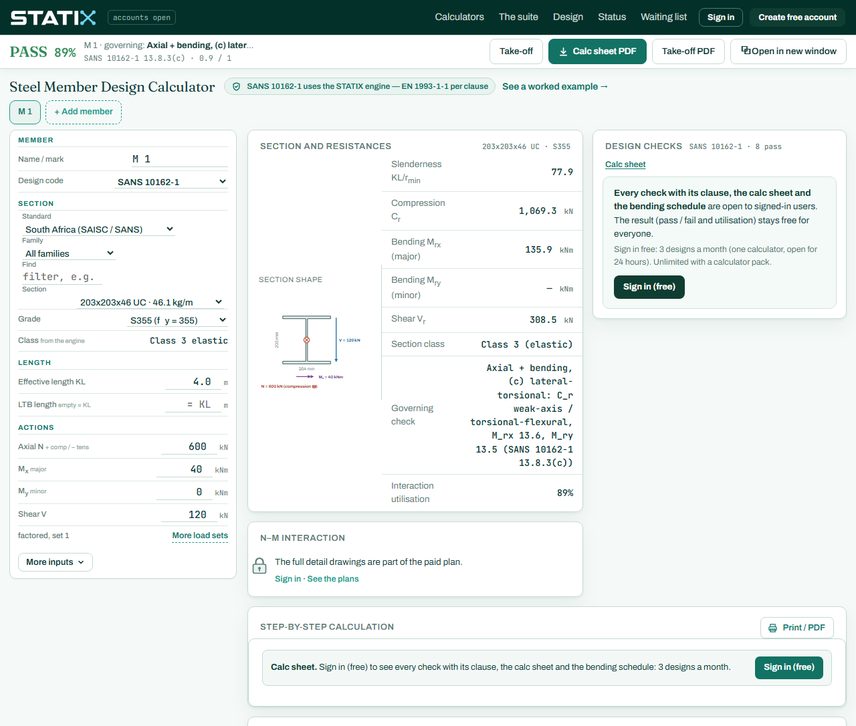Select the M 1 member tab

(25, 112)
